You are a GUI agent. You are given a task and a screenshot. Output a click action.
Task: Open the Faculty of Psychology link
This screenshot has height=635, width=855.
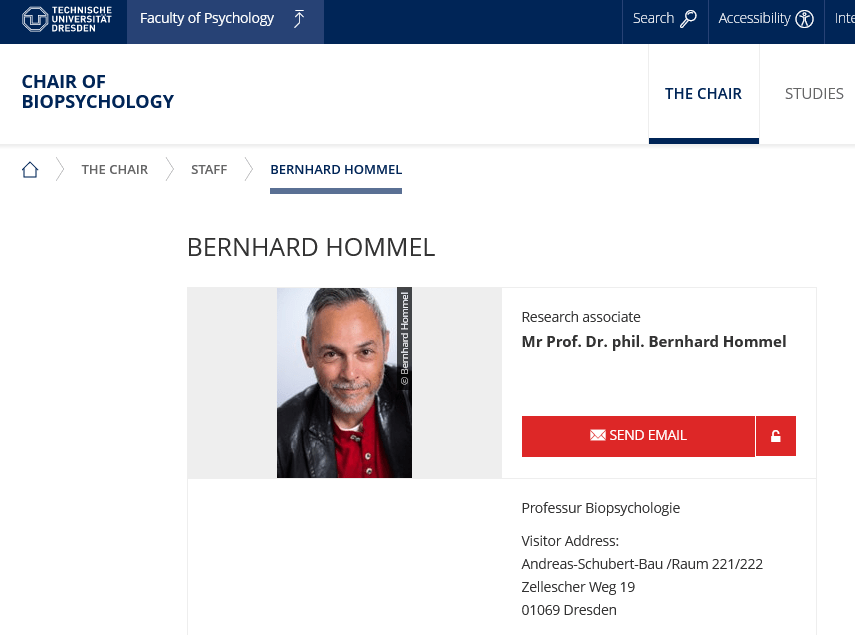click(x=207, y=19)
